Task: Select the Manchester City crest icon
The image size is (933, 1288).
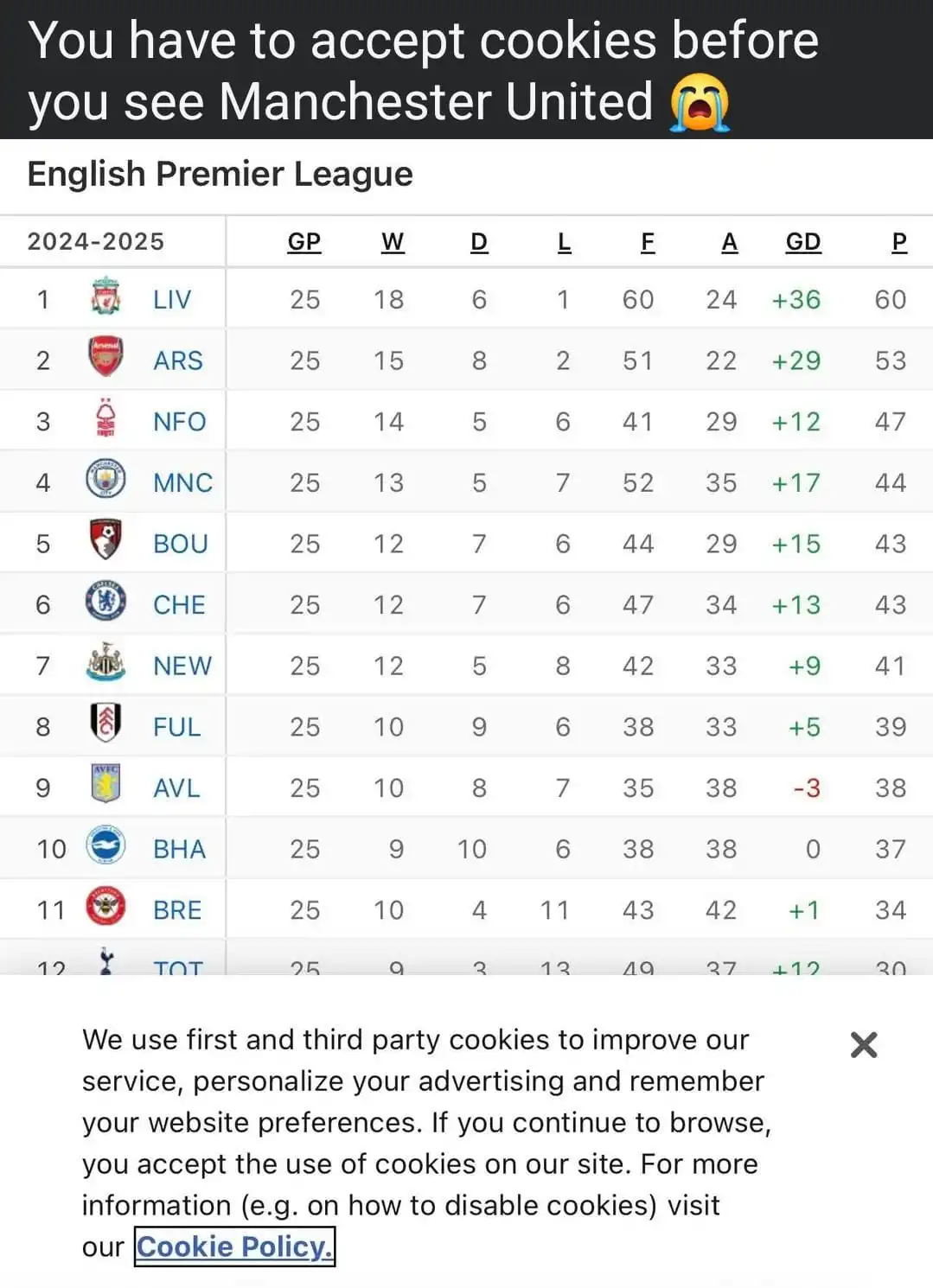Action: click(105, 480)
